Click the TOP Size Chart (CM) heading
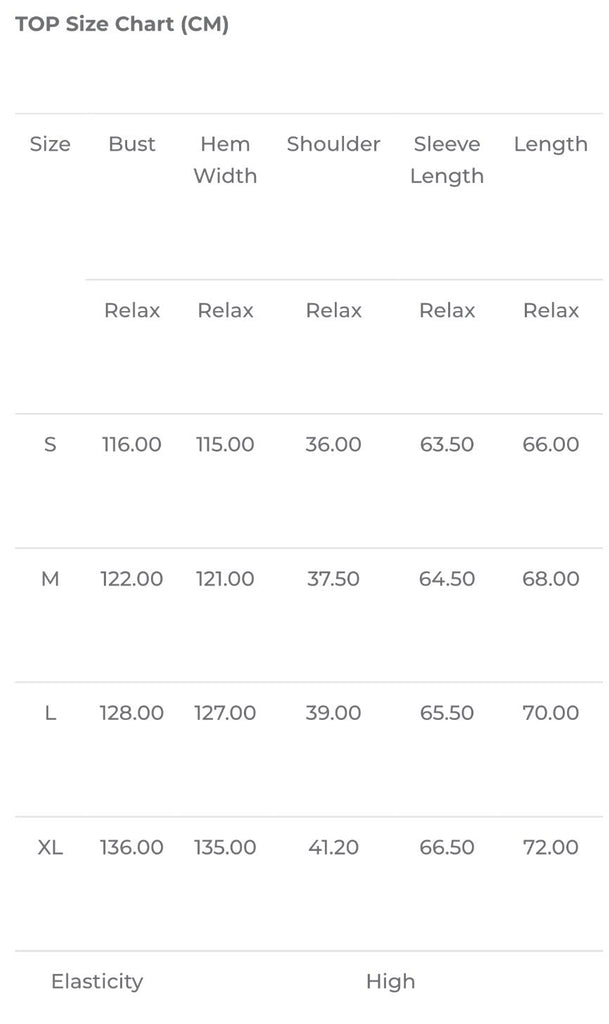Screen dimensions: 609x1024 (x=122, y=25)
